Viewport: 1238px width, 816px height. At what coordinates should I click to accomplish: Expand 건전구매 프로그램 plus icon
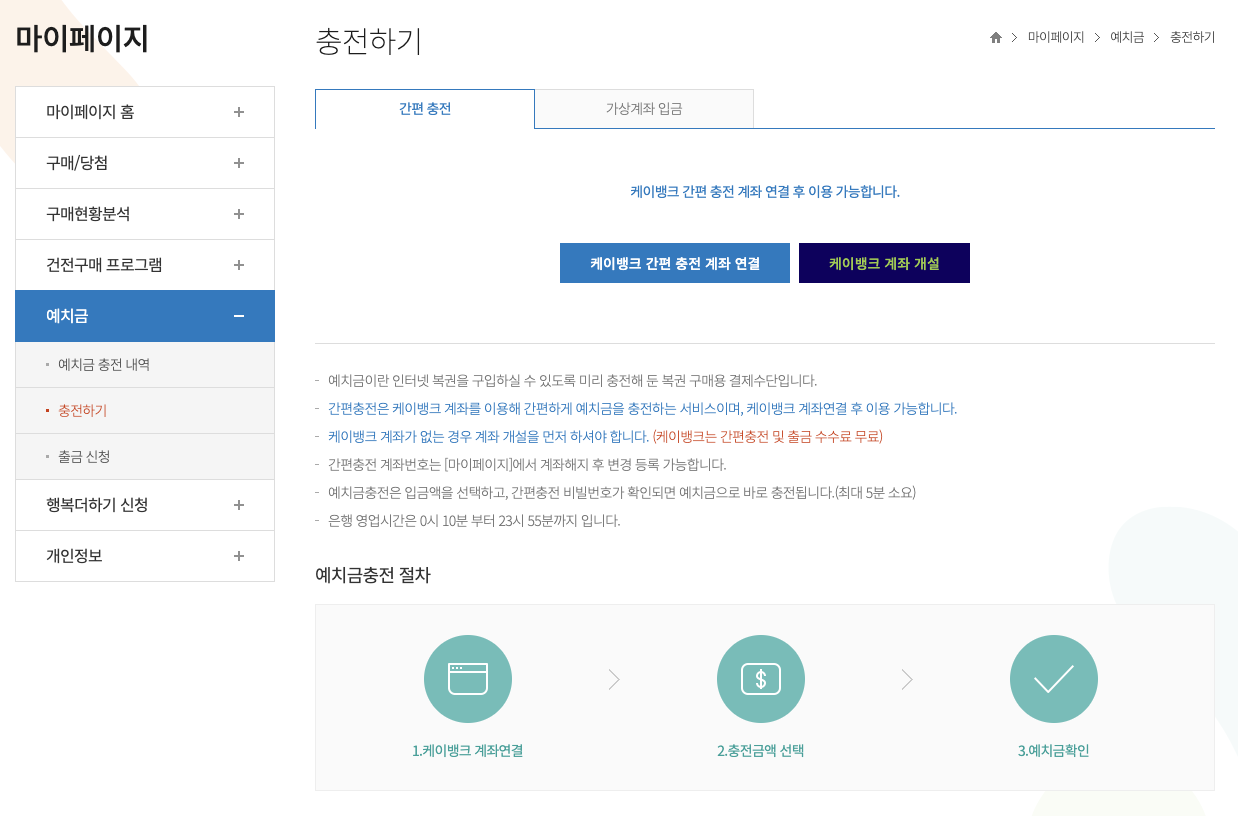(x=239, y=265)
